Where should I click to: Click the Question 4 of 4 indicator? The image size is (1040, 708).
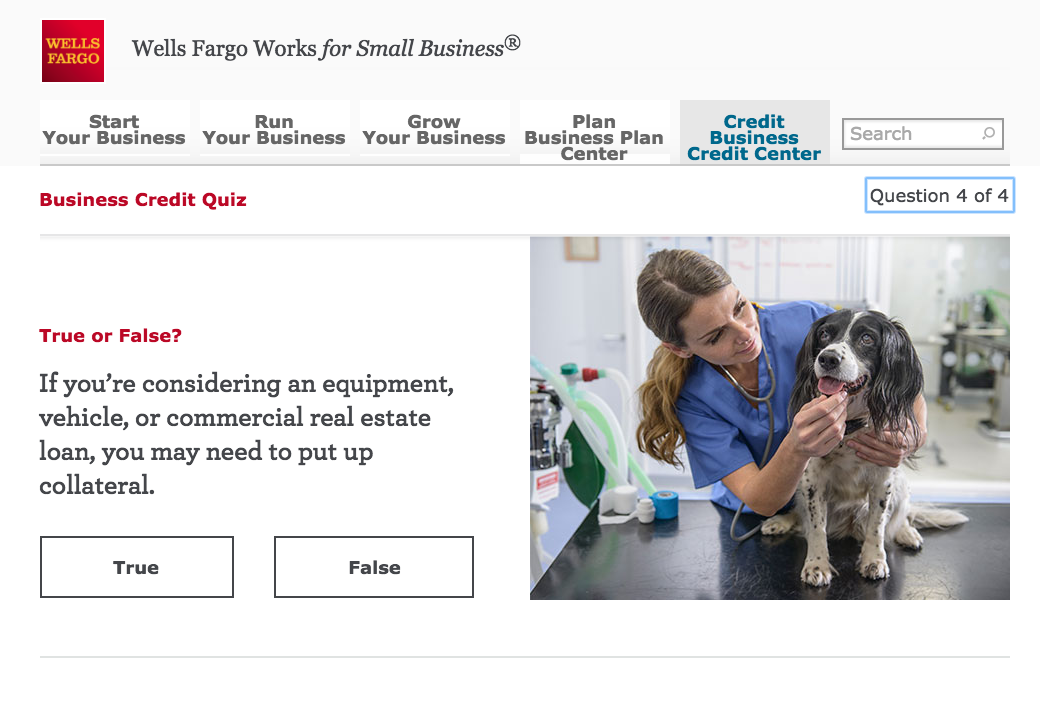(x=939, y=195)
